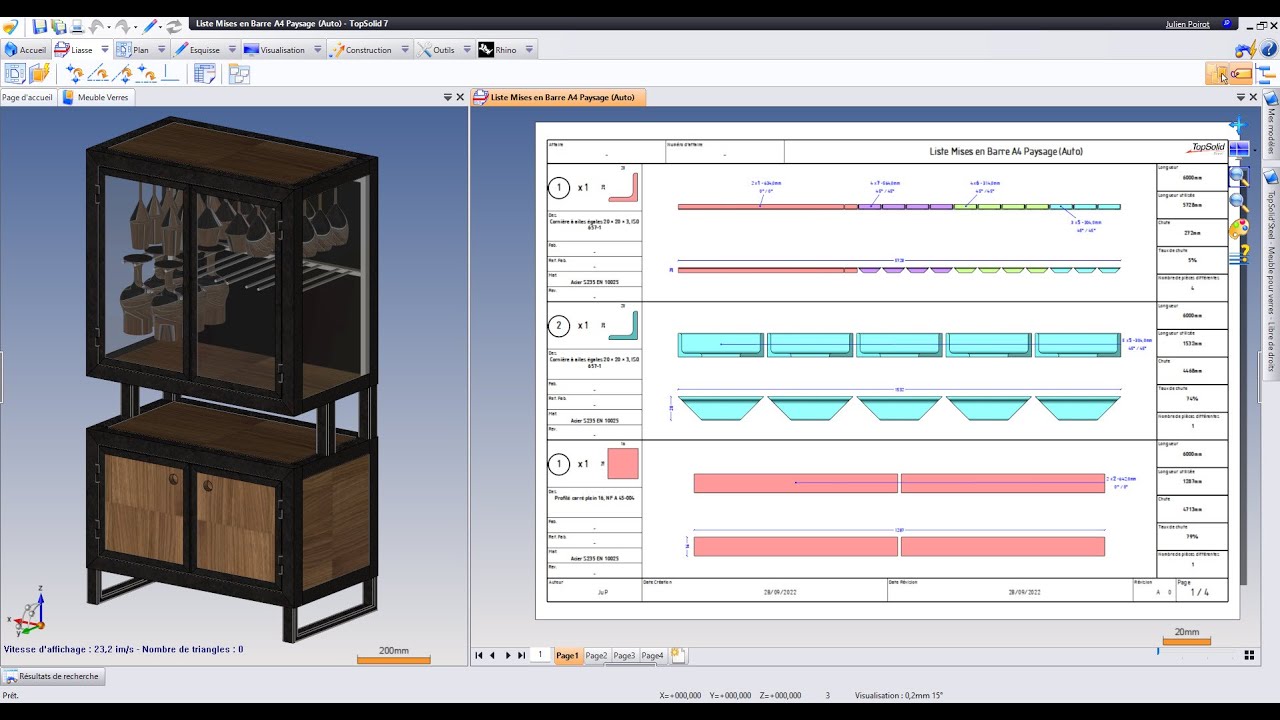This screenshot has height=720, width=1280.
Task: Click the folder with lightning bolt ribbon icon
Action: point(39,73)
